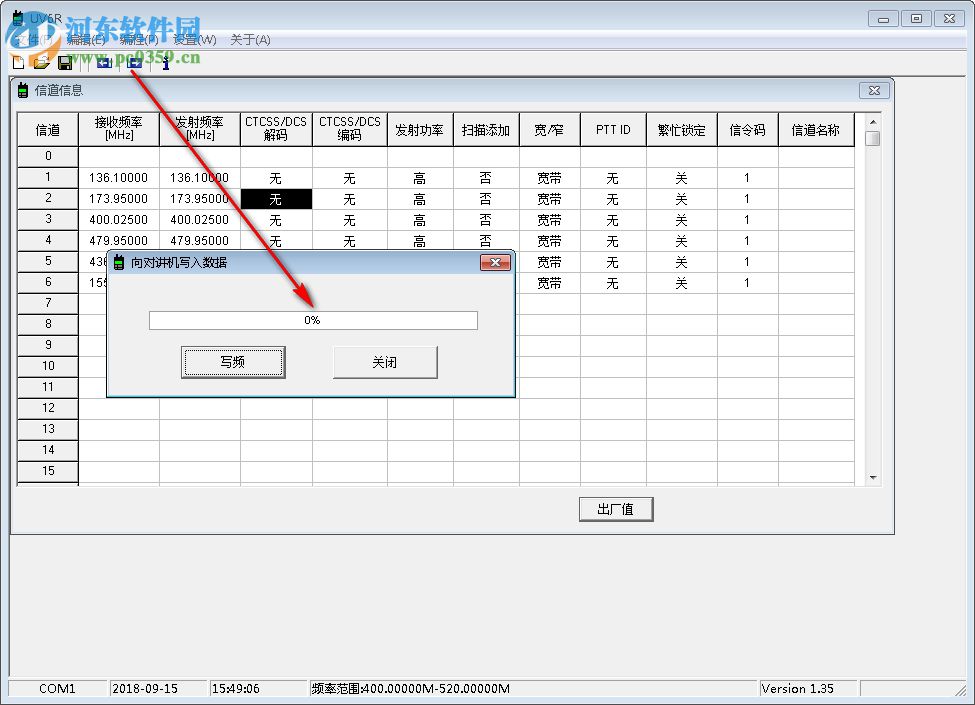Viewport: 975px width, 705px height.
Task: Click the 宽/窄 column header
Action: click(x=550, y=129)
